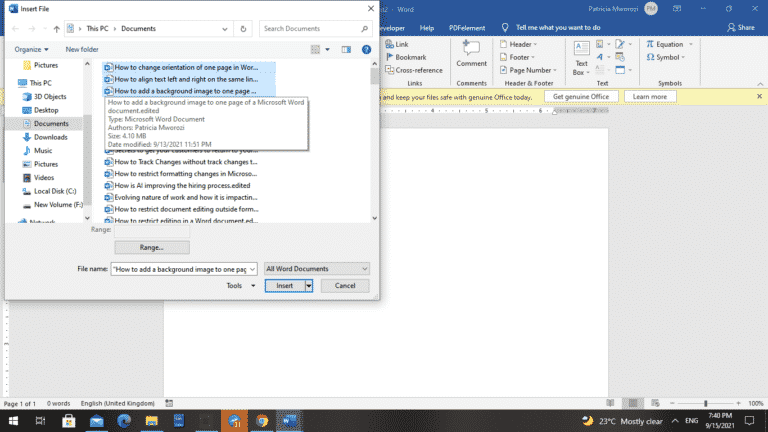Image resolution: width=768 pixels, height=432 pixels.
Task: Share the Word document
Action: tap(740, 28)
